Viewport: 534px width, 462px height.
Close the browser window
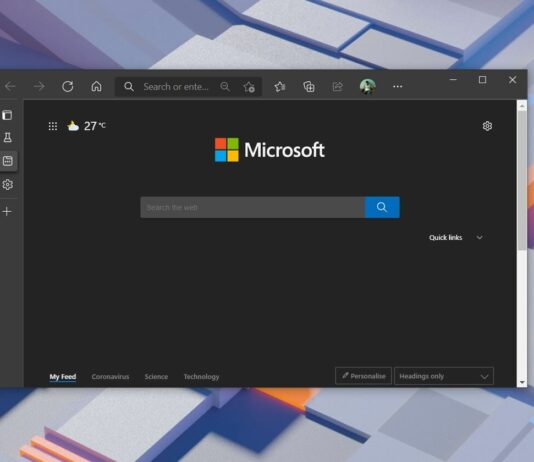(512, 80)
